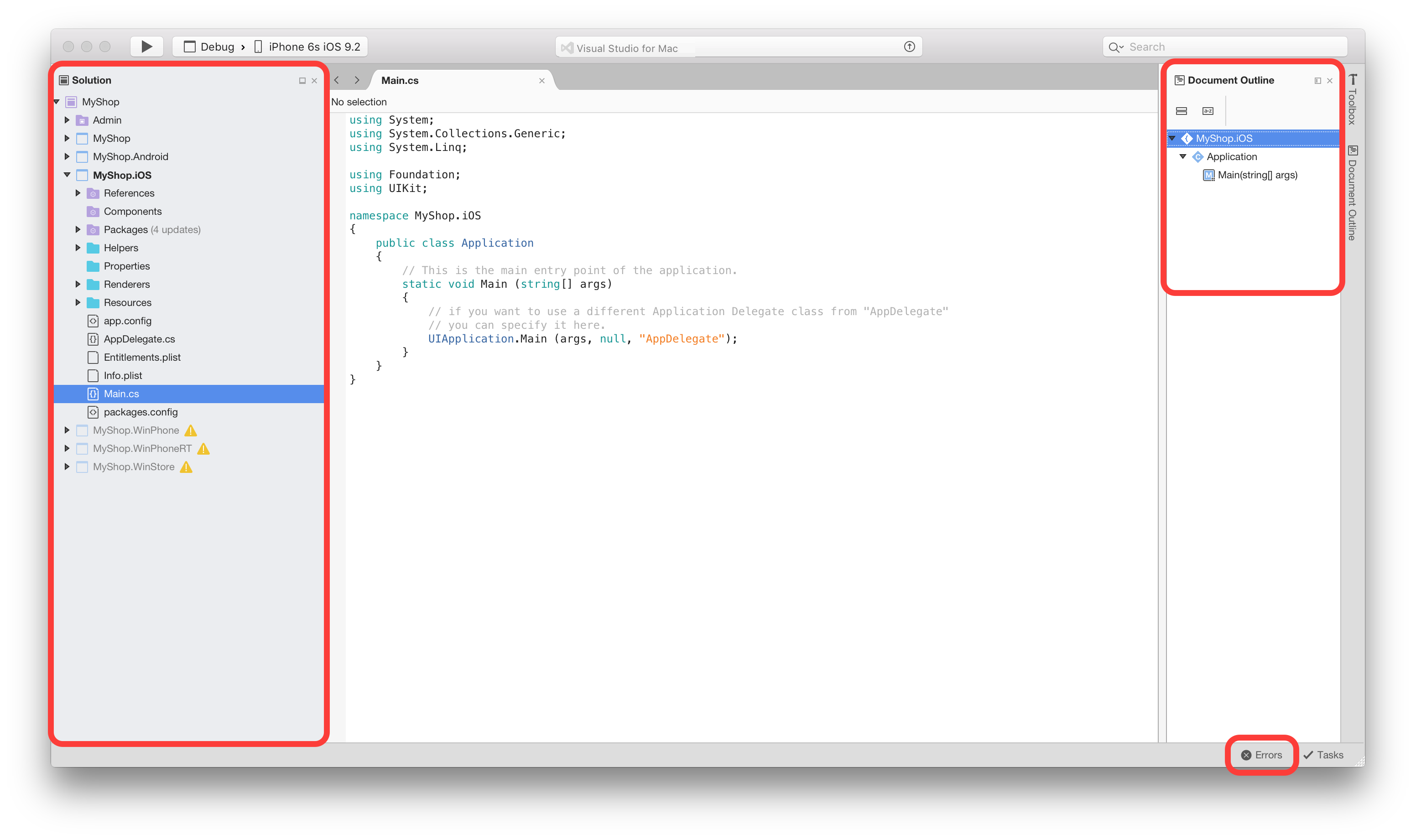Viewport: 1416px width, 840px height.
Task: Open the Tasks pad
Action: [1323, 755]
